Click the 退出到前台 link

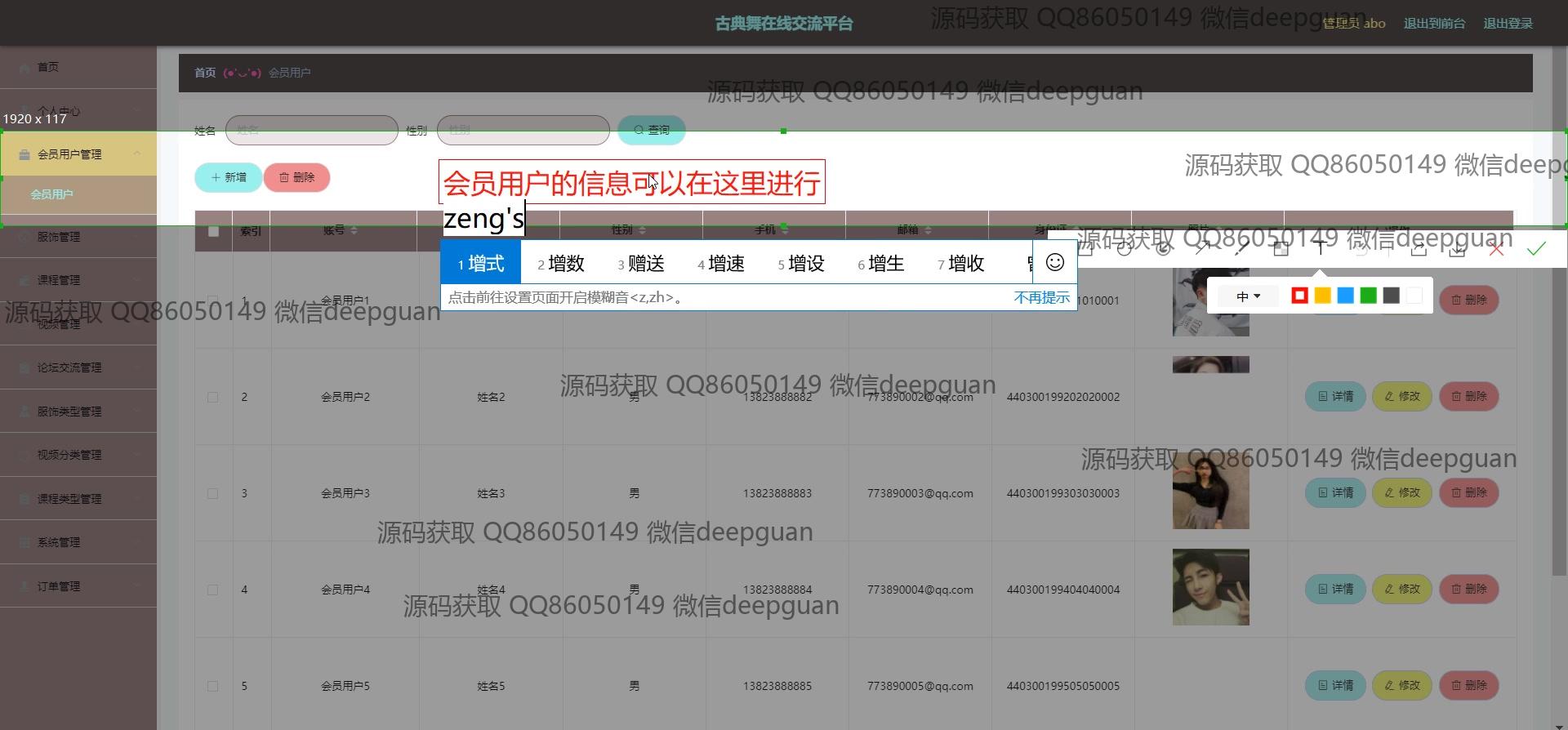tap(1434, 24)
